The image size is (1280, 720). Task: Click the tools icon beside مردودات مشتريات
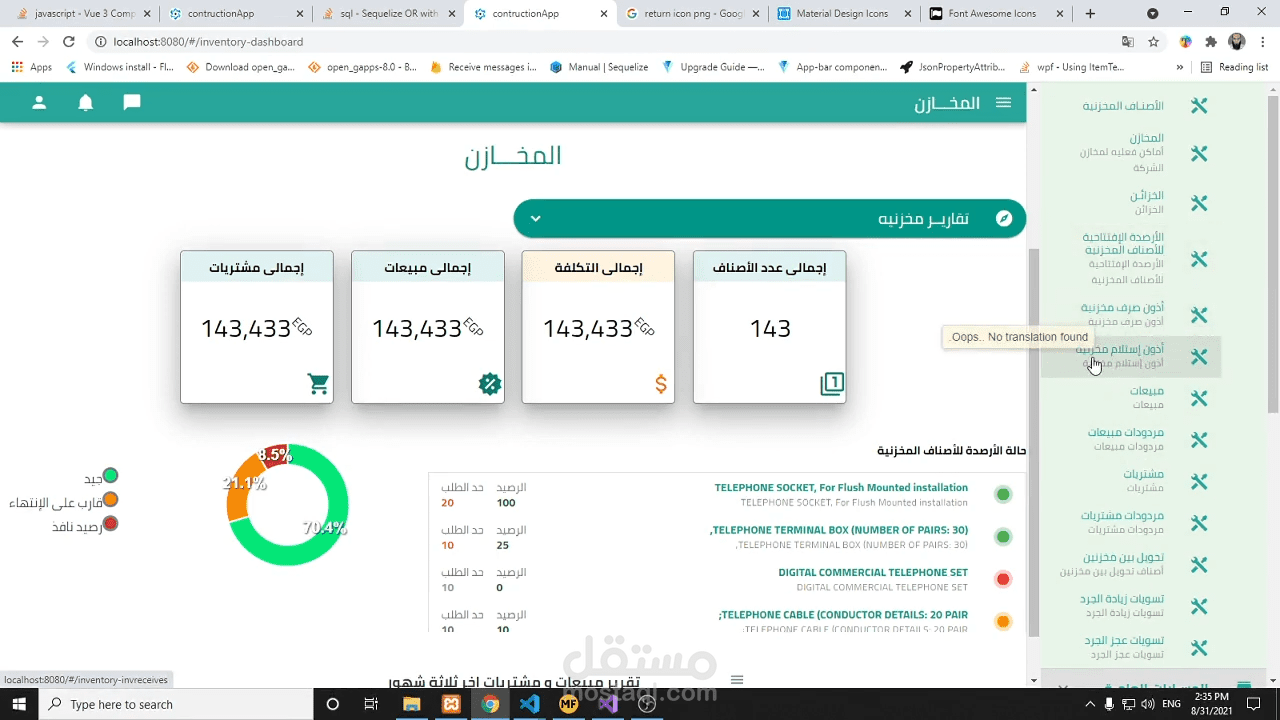tap(1199, 523)
